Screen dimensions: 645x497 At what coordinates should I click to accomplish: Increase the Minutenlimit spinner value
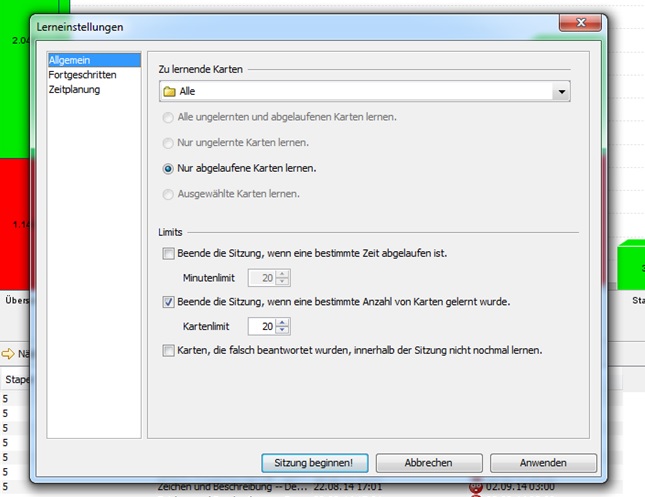click(282, 274)
